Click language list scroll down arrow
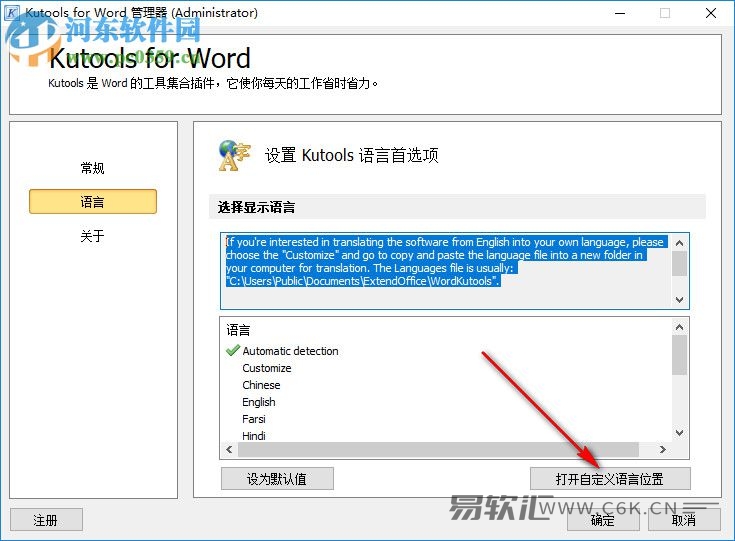This screenshot has height=541, width=735. [679, 433]
